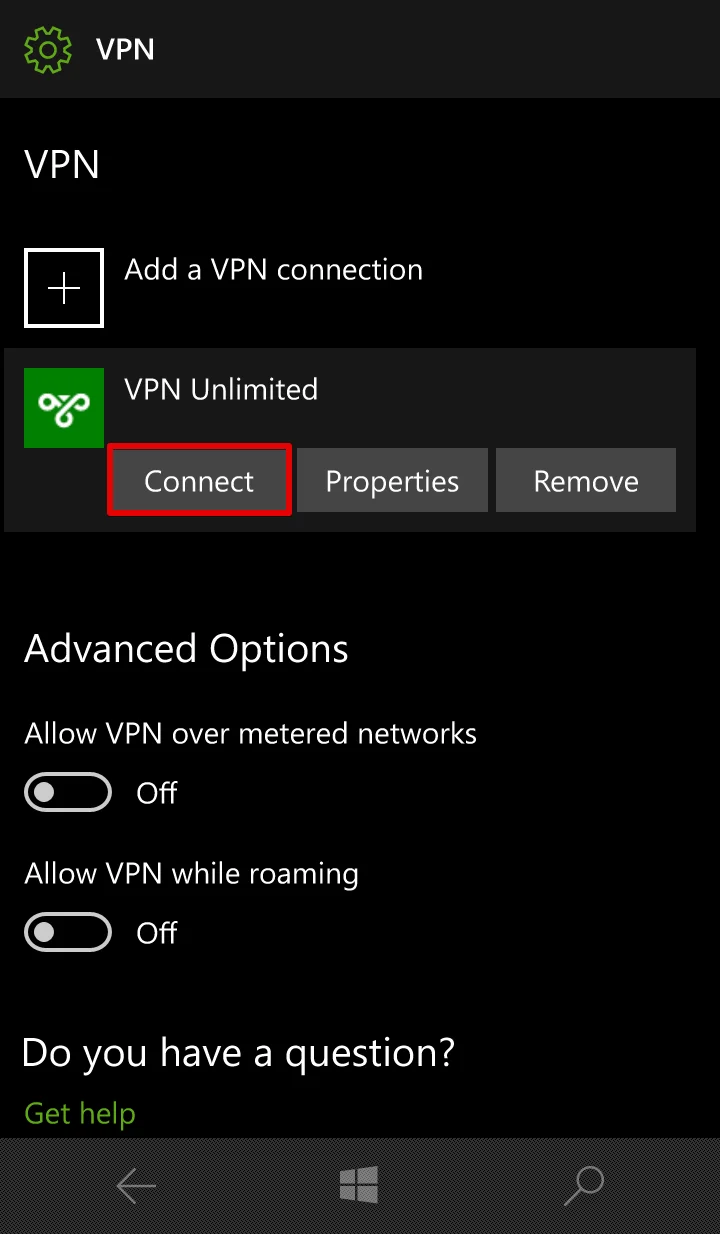Tap the green Settings gear icon
Screen dimensions: 720x1234
(48, 49)
